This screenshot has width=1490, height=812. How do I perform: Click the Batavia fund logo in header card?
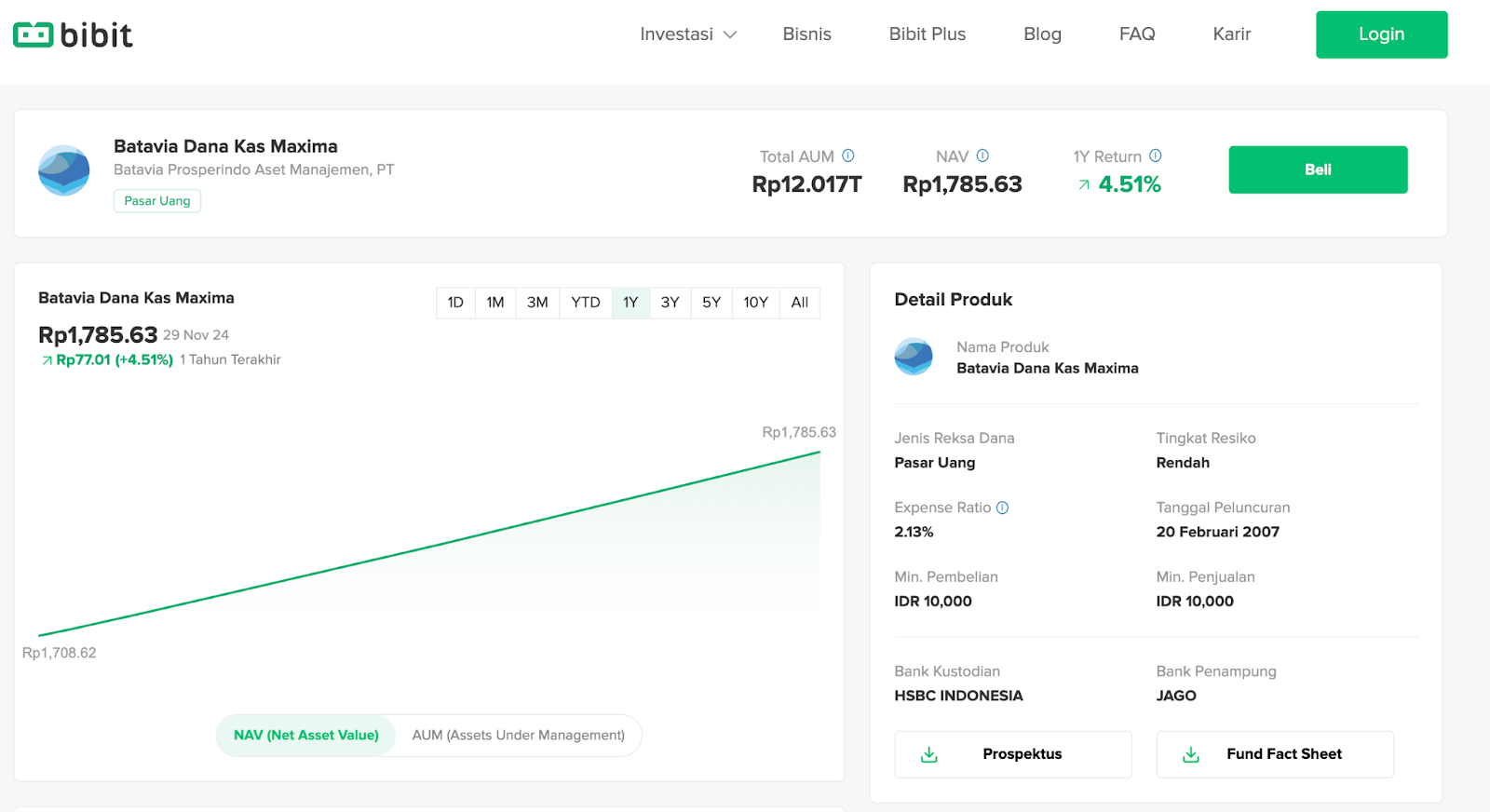point(64,170)
